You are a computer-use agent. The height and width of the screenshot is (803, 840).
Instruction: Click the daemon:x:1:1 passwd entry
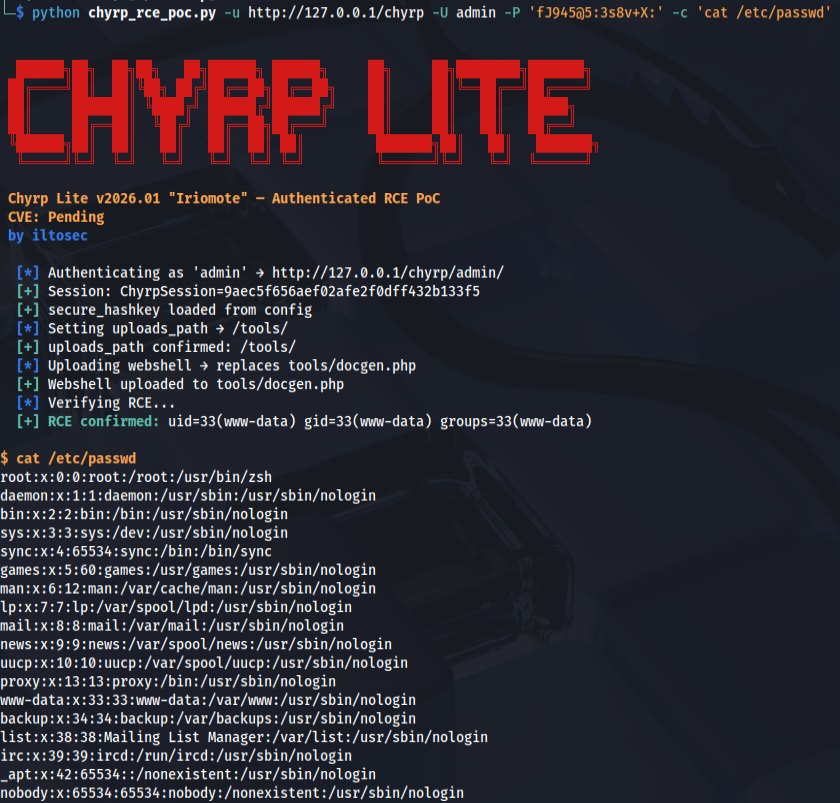pyautogui.click(x=188, y=496)
